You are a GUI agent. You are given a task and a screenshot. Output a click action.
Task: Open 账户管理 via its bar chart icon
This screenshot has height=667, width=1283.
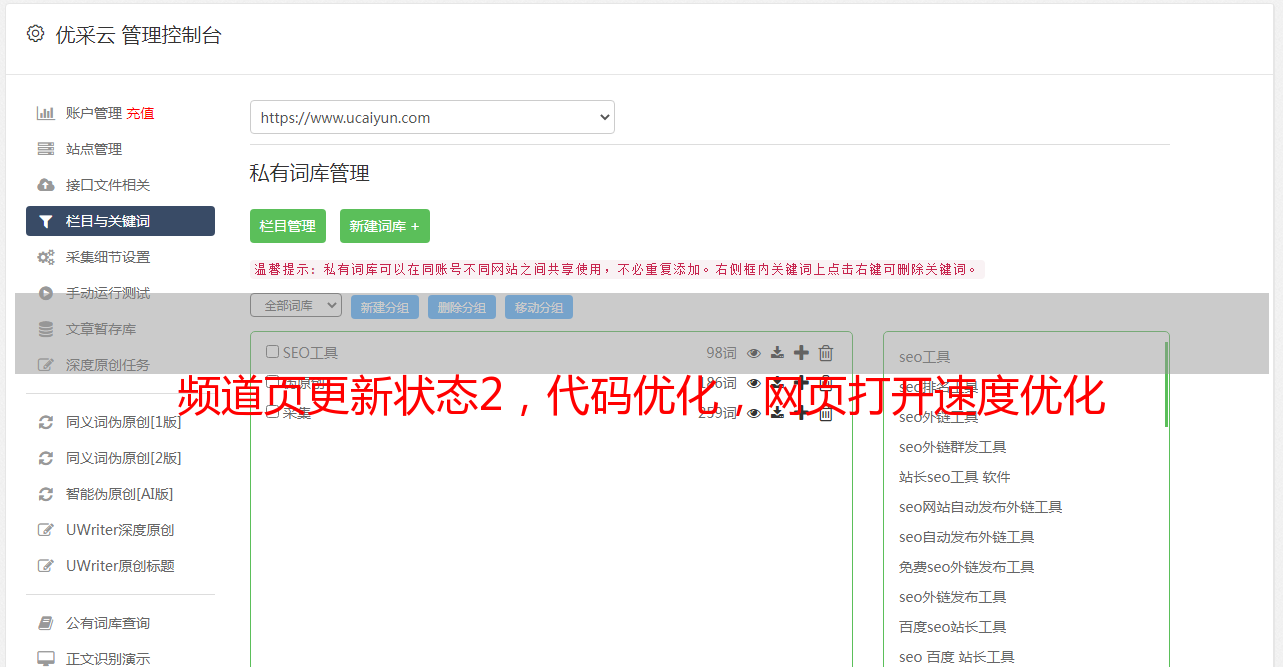[46, 113]
